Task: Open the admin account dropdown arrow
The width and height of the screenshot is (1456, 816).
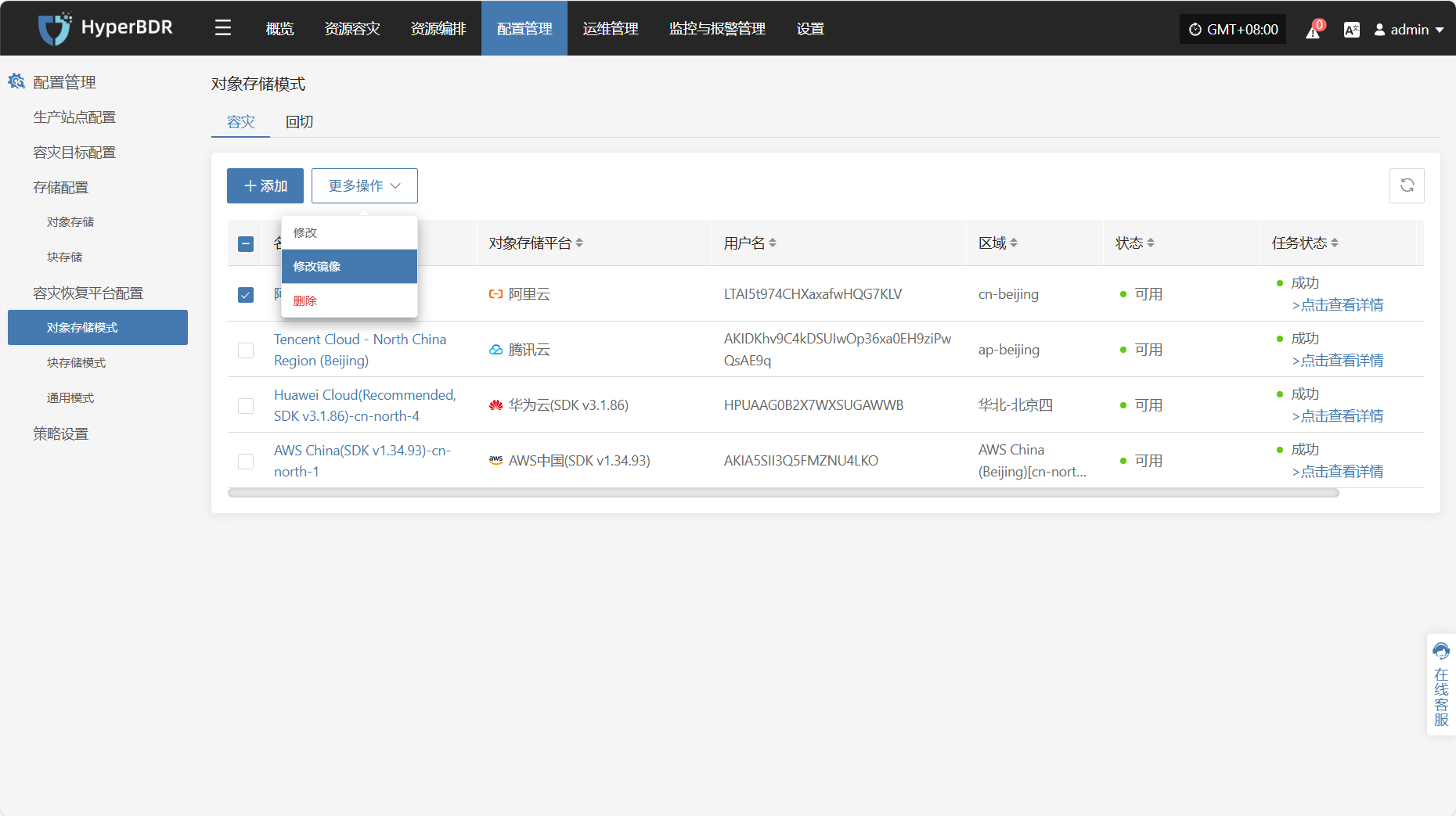Action: click(1440, 30)
